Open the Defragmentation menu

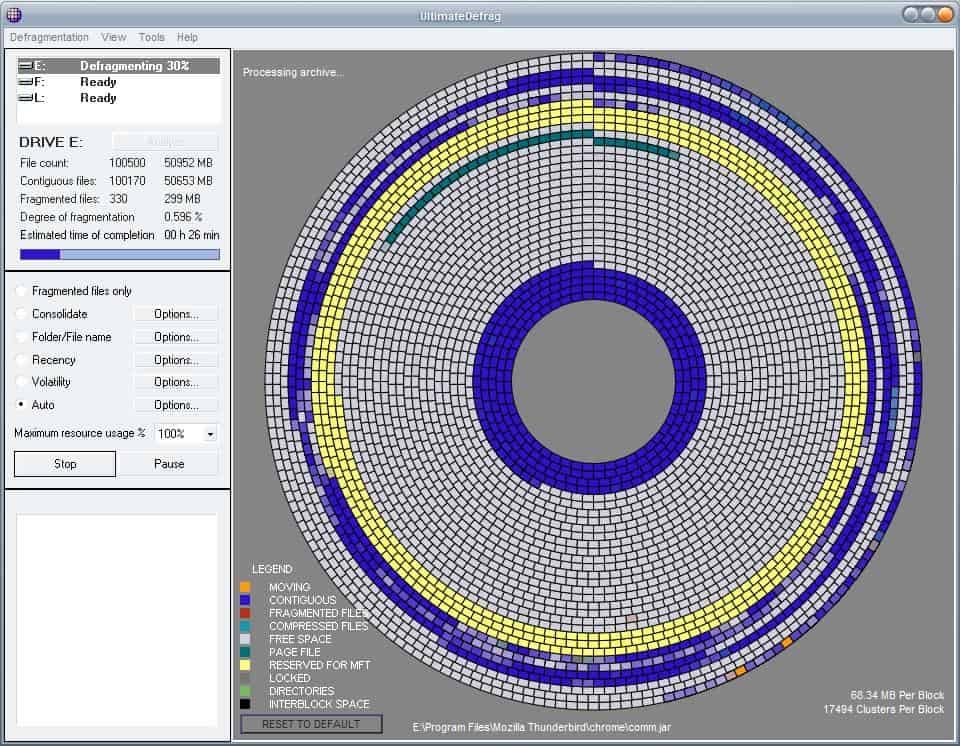[x=49, y=37]
